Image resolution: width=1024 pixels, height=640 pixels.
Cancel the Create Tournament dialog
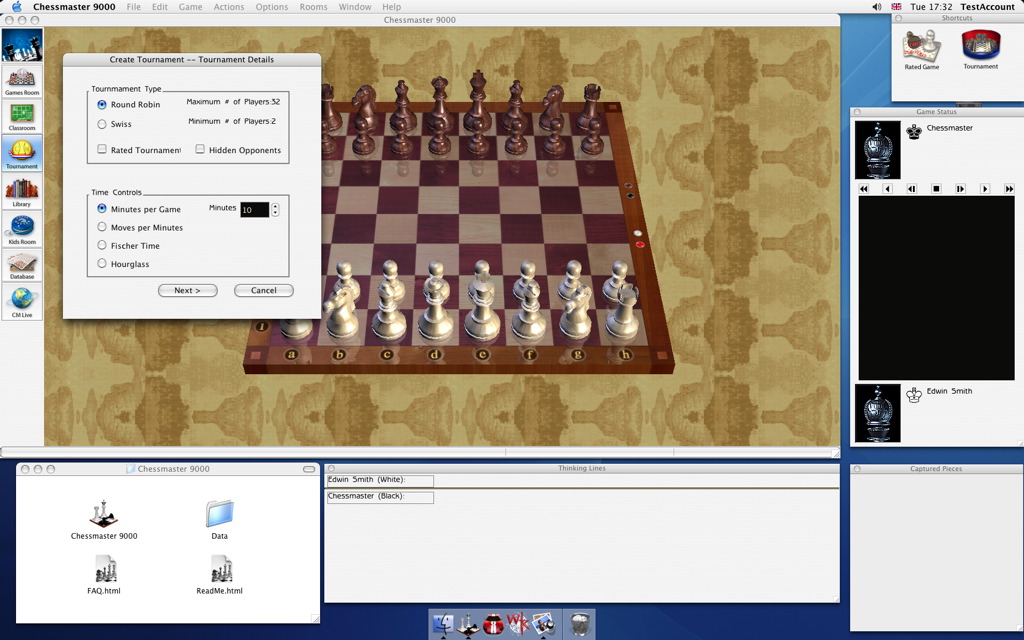click(x=264, y=291)
